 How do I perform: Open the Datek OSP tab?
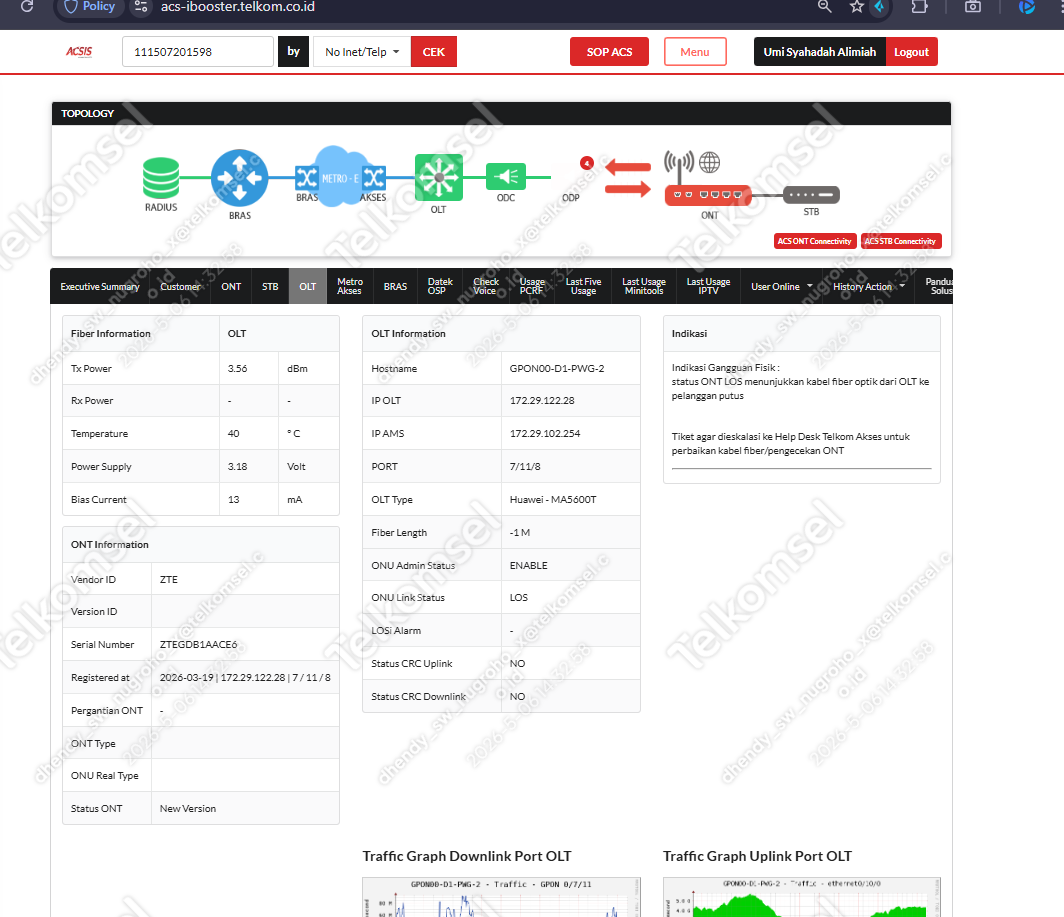point(440,286)
